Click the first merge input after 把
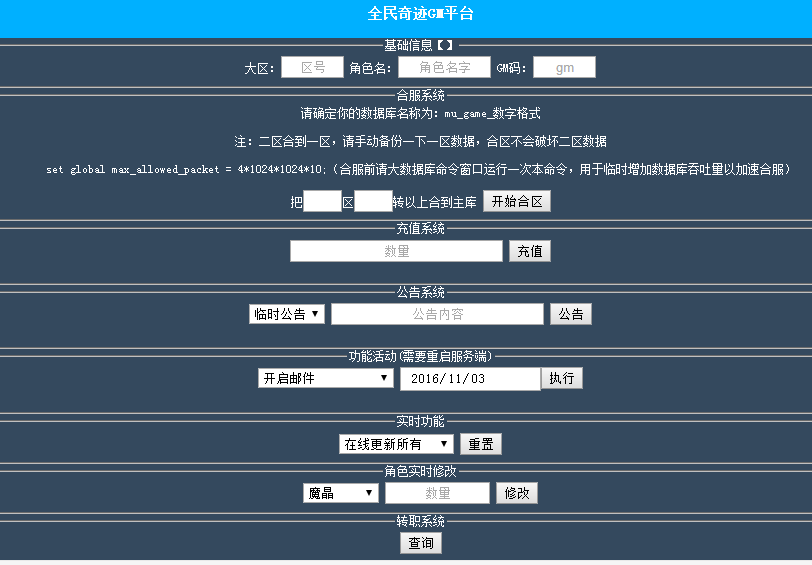 tap(322, 201)
